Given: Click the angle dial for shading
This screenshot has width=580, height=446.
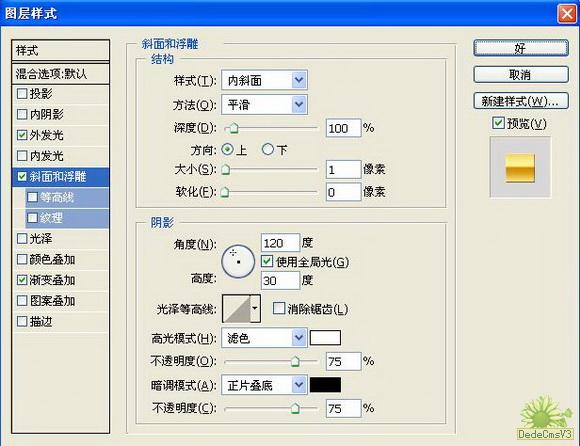Looking at the screenshot, I should [x=238, y=261].
